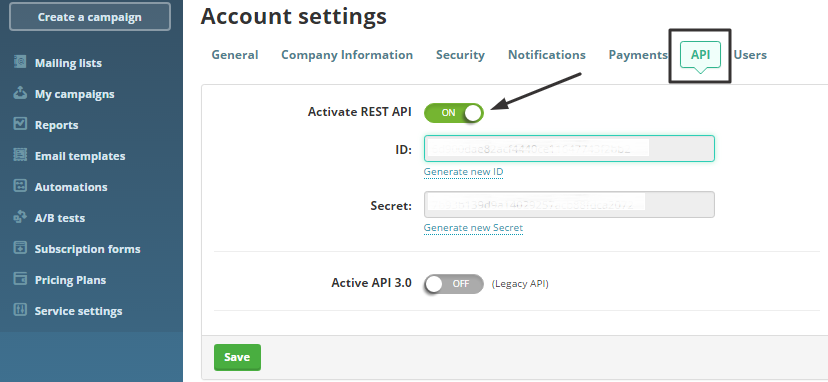Screen dimensions: 828x382
Task: Click the Generate new ID link
Action: (x=463, y=172)
